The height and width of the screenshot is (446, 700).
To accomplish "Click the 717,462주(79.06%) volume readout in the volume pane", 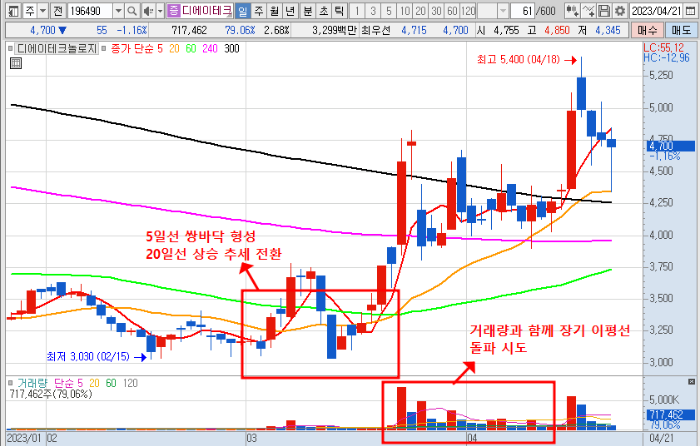I will (x=51, y=394).
